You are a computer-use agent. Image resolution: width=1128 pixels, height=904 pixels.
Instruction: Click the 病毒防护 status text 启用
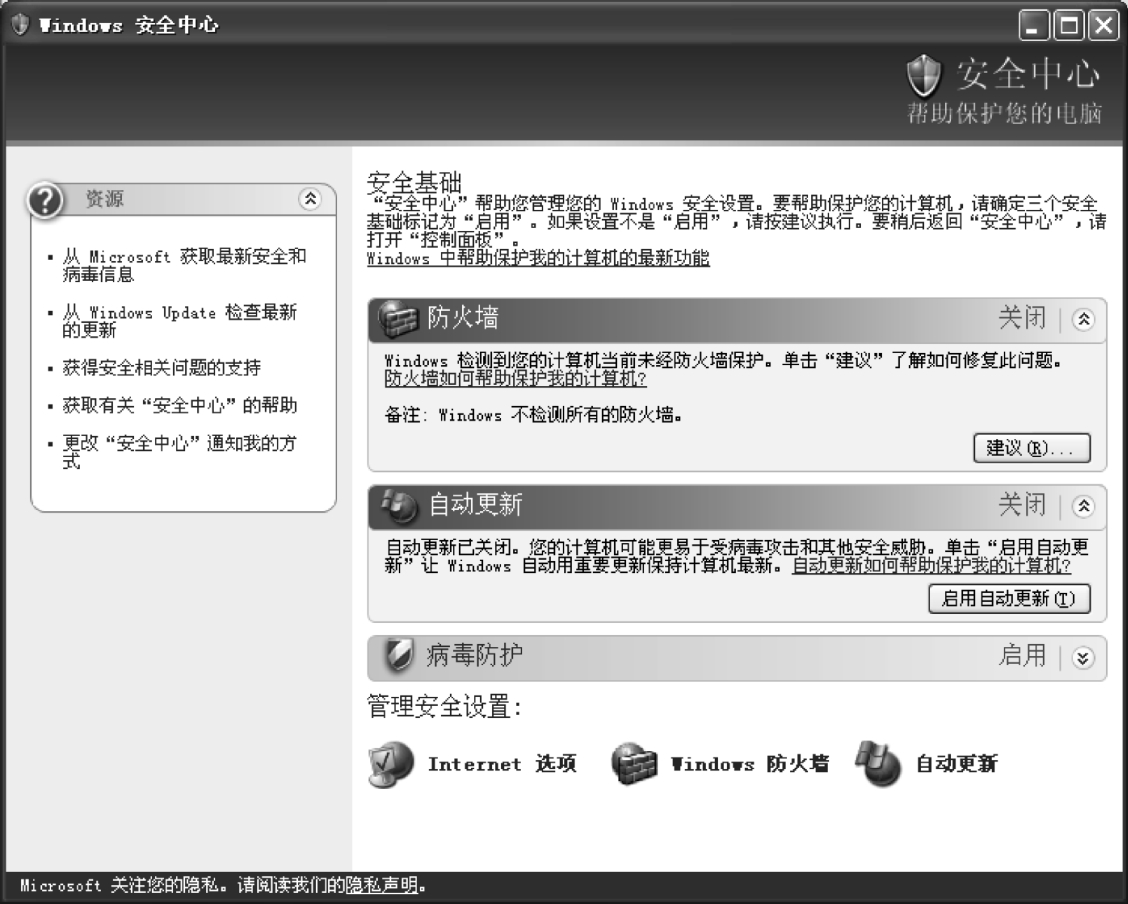click(1022, 656)
